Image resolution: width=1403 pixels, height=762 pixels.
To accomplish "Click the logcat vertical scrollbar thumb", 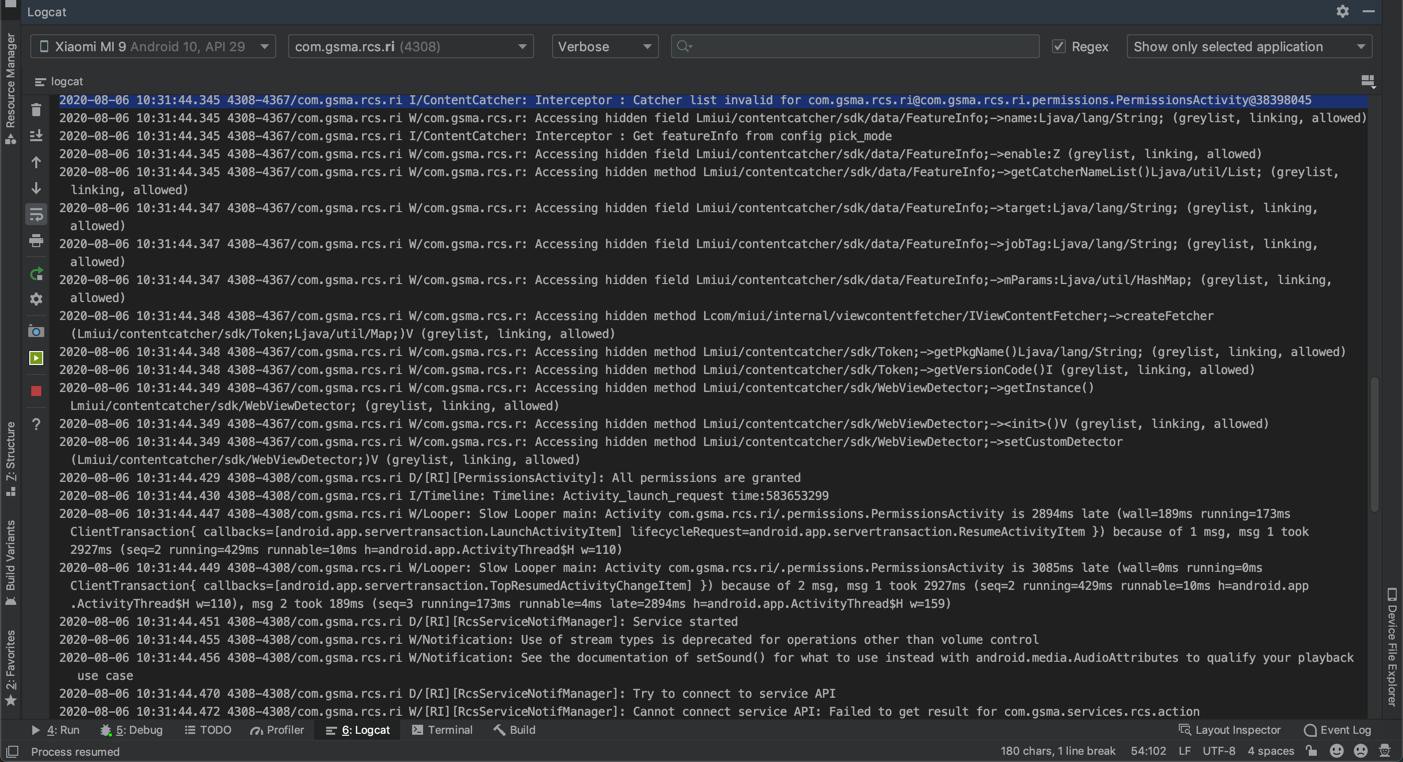I will click(1374, 444).
